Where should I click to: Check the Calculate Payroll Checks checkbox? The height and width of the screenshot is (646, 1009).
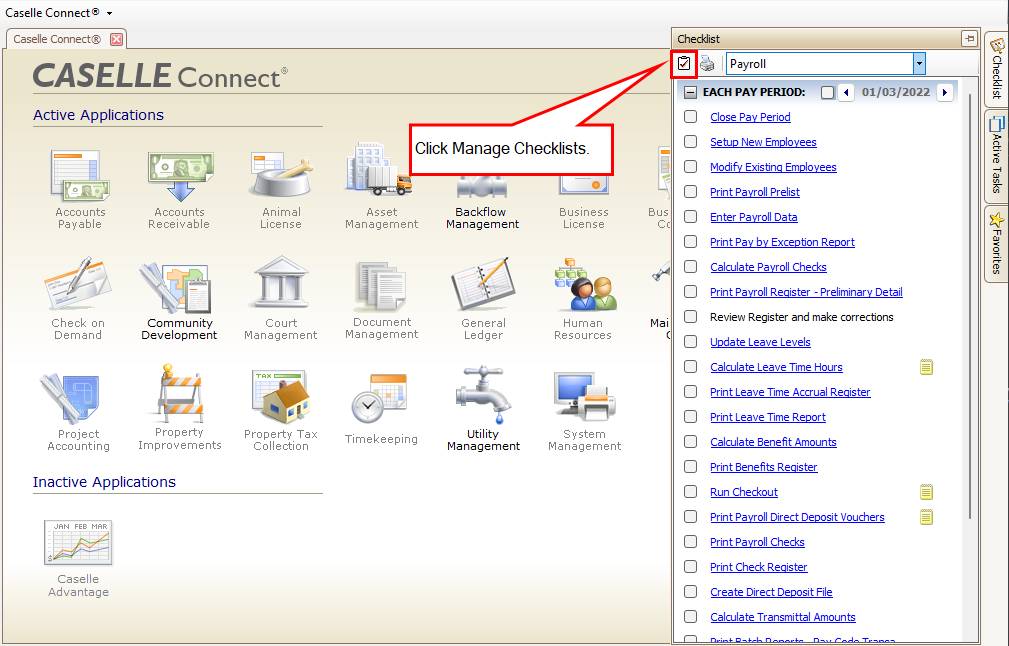click(690, 267)
